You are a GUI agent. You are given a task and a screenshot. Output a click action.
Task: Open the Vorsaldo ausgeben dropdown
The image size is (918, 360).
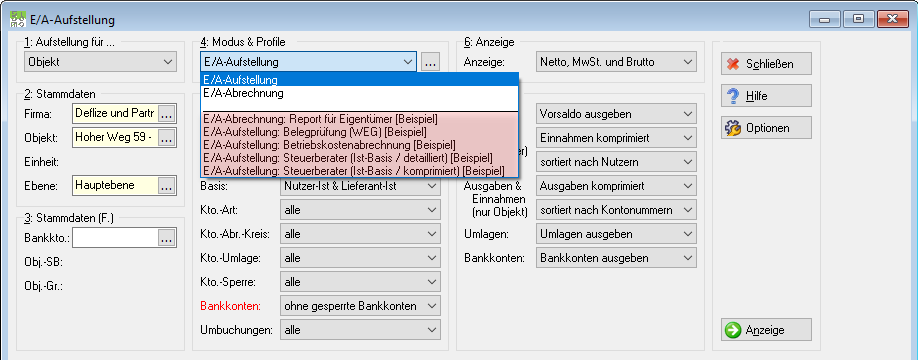click(616, 114)
